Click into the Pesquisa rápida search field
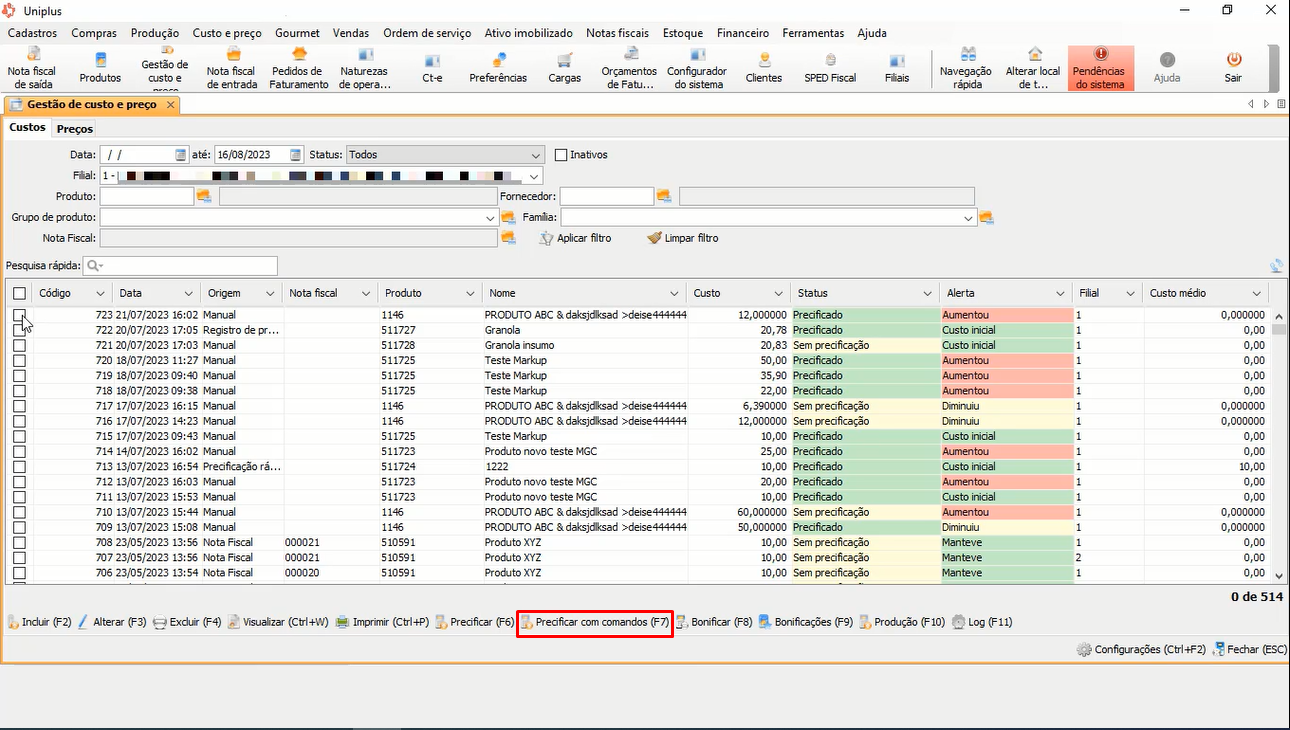1290x730 pixels. pyautogui.click(x=180, y=266)
